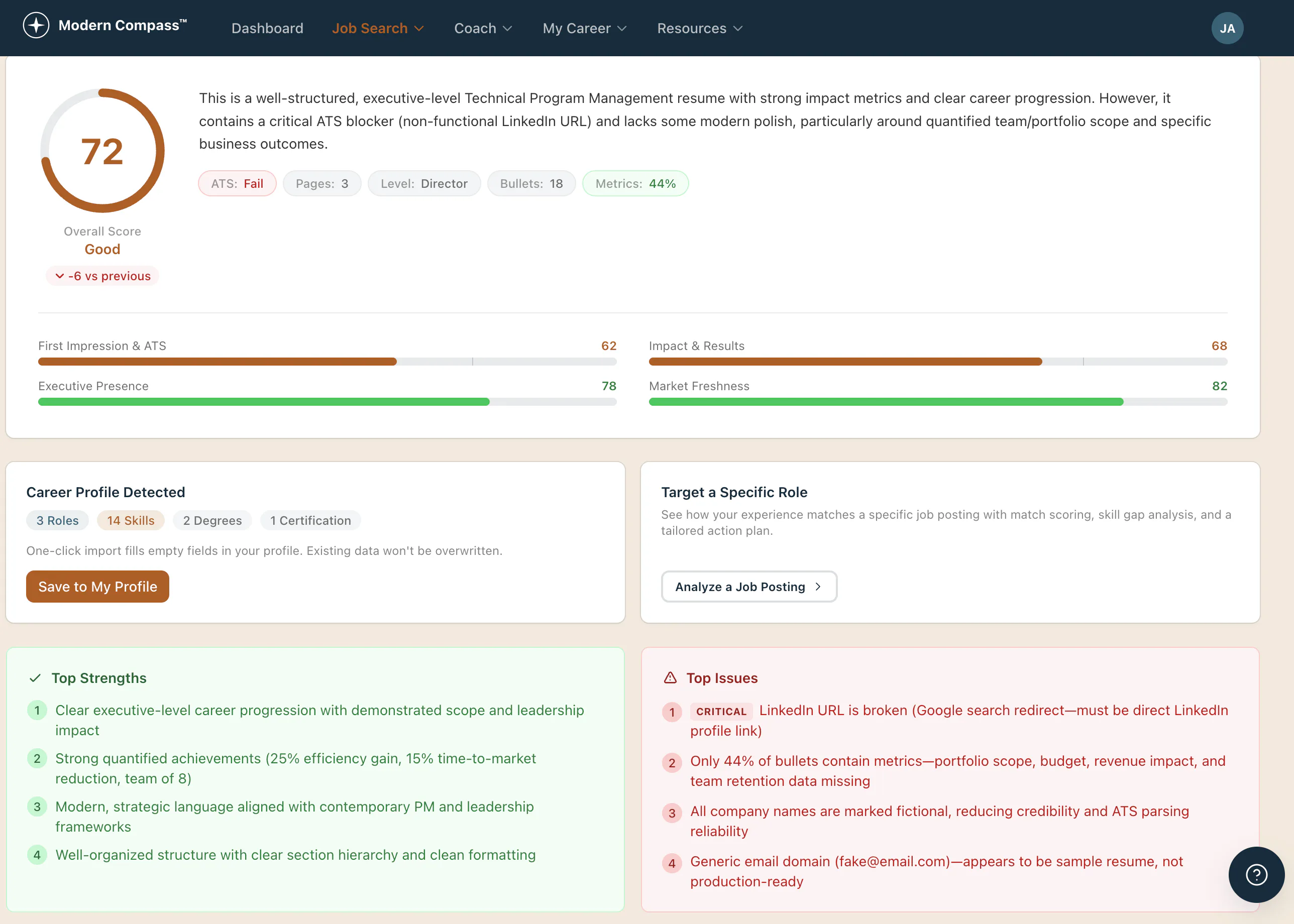
Task: Open the Resources menu label
Action: click(692, 29)
